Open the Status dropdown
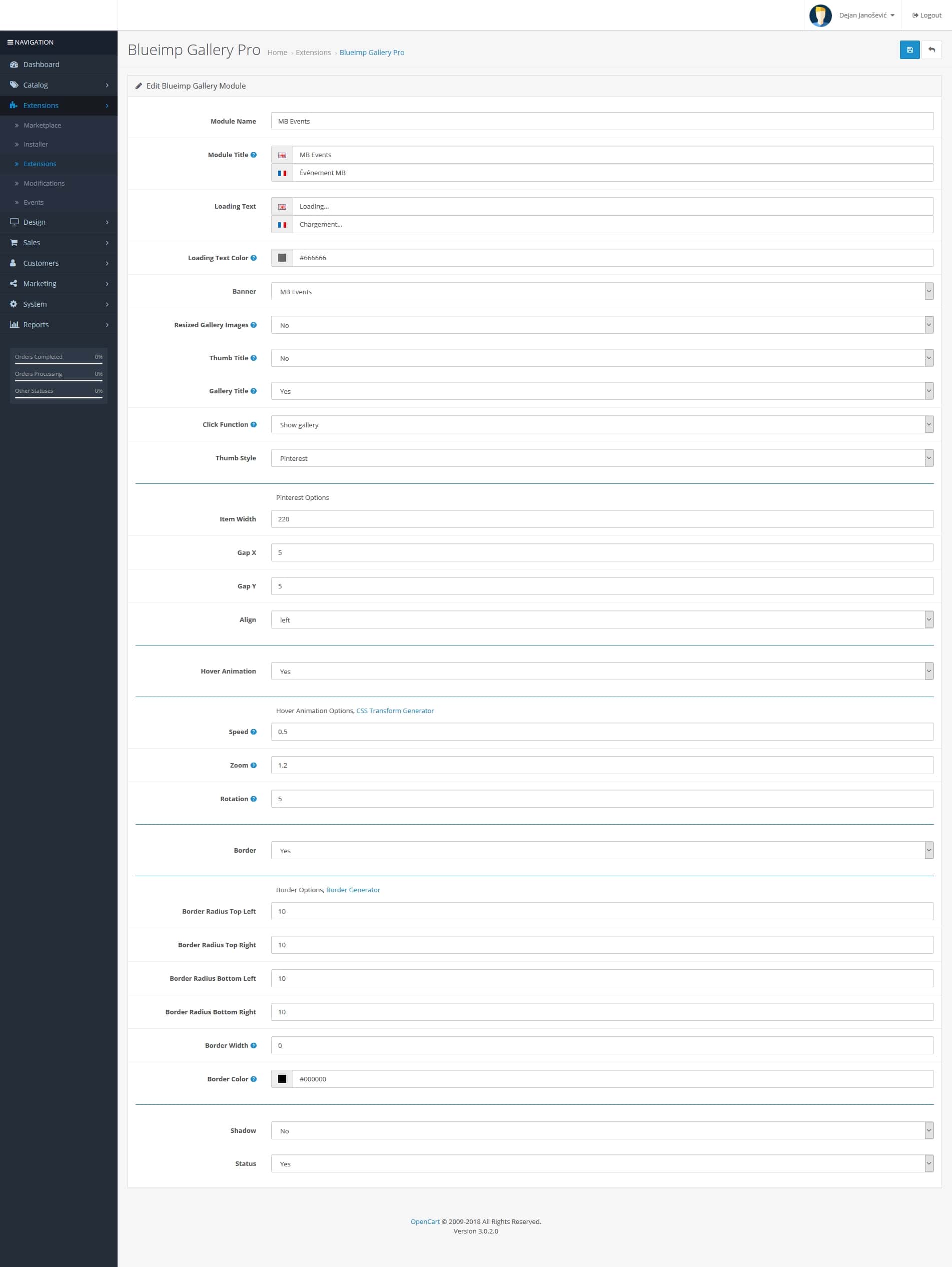This screenshot has height=1267, width=952. pos(602,1164)
